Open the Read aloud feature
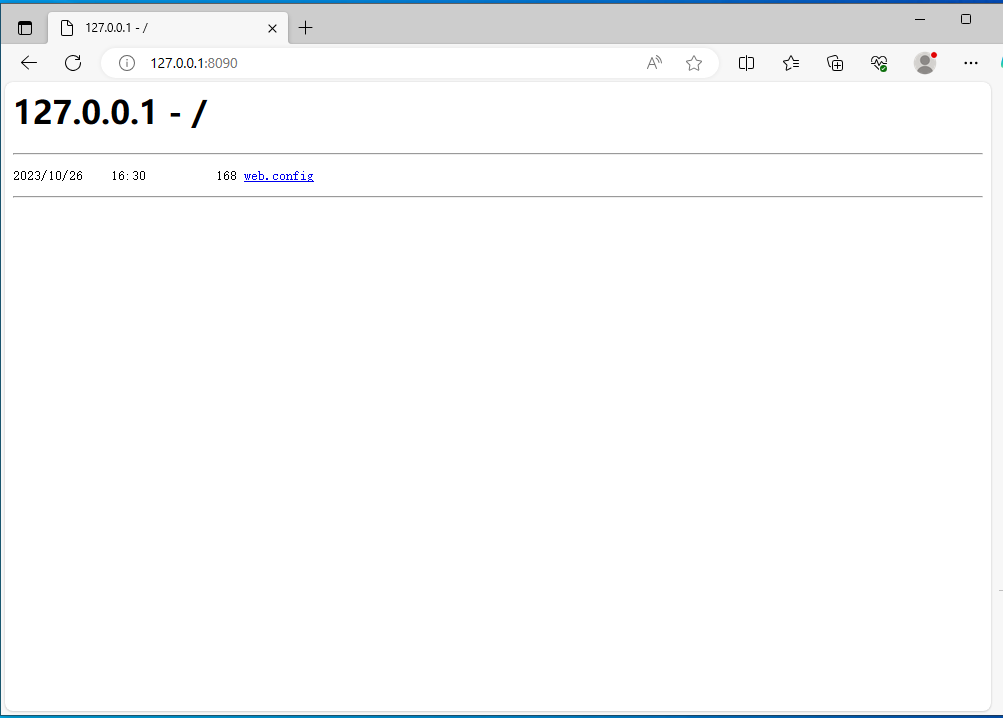The image size is (1003, 718). (x=653, y=62)
